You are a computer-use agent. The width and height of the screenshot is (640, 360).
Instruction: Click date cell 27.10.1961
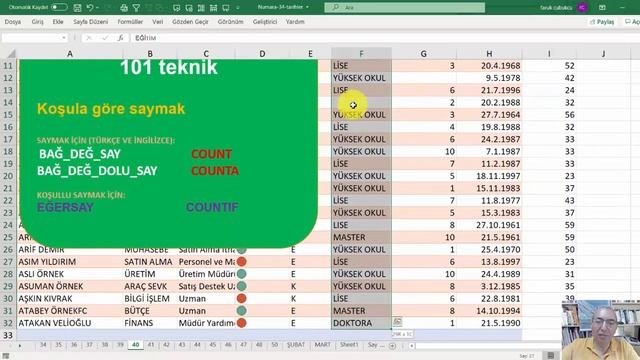[x=489, y=225]
